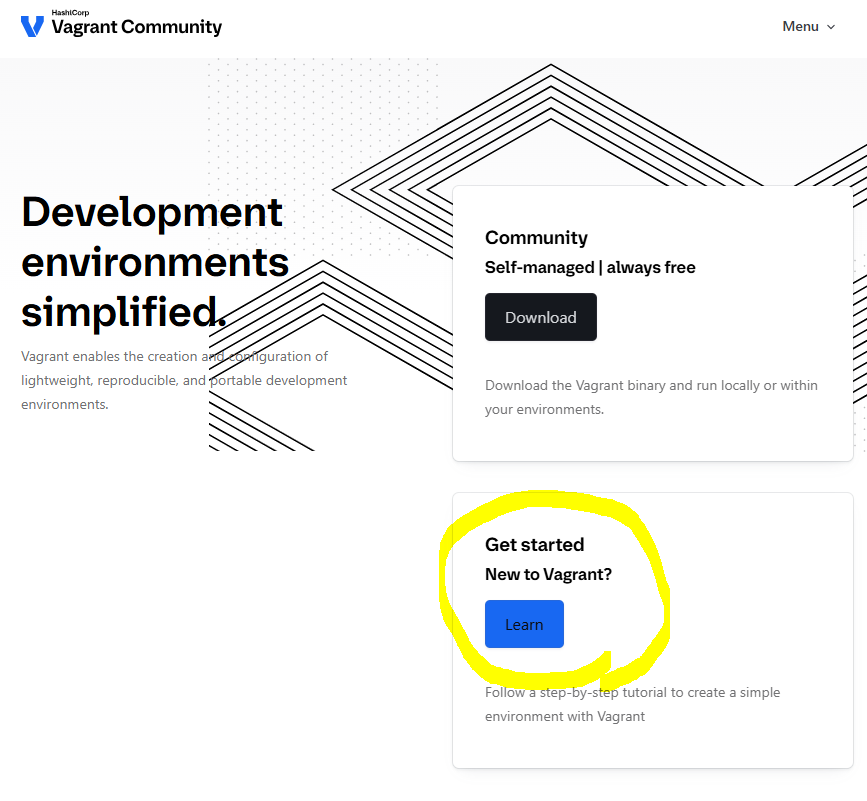Viewport: 867px width, 801px height.
Task: Click the chevron next to Menu
Action: tap(831, 27)
